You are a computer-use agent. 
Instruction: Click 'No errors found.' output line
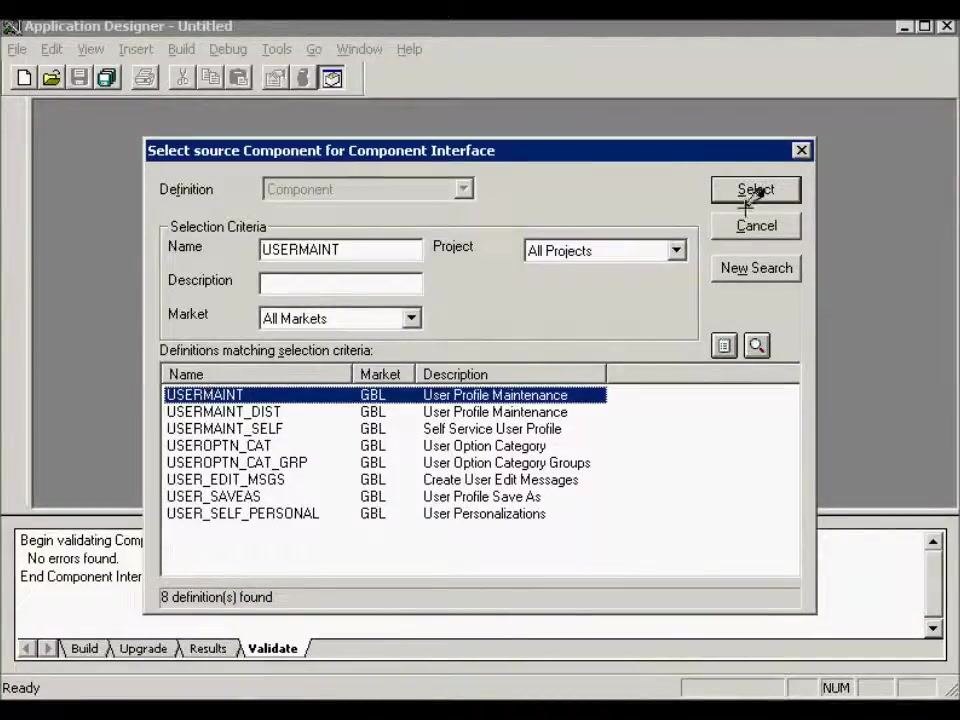(73, 558)
